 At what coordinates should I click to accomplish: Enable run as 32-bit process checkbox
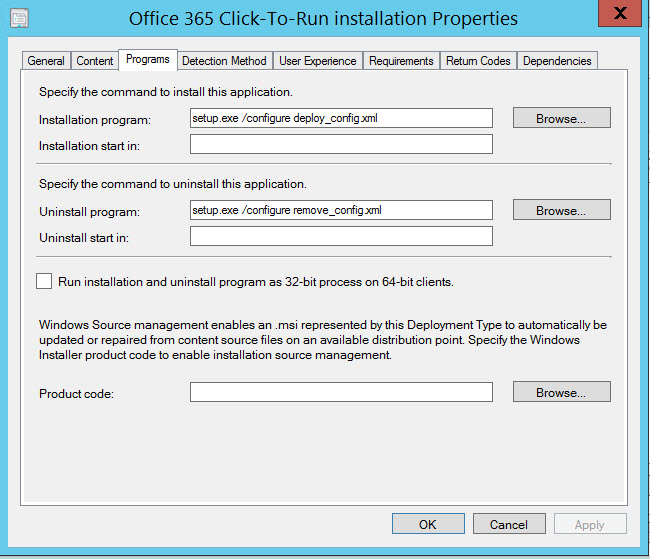point(44,282)
